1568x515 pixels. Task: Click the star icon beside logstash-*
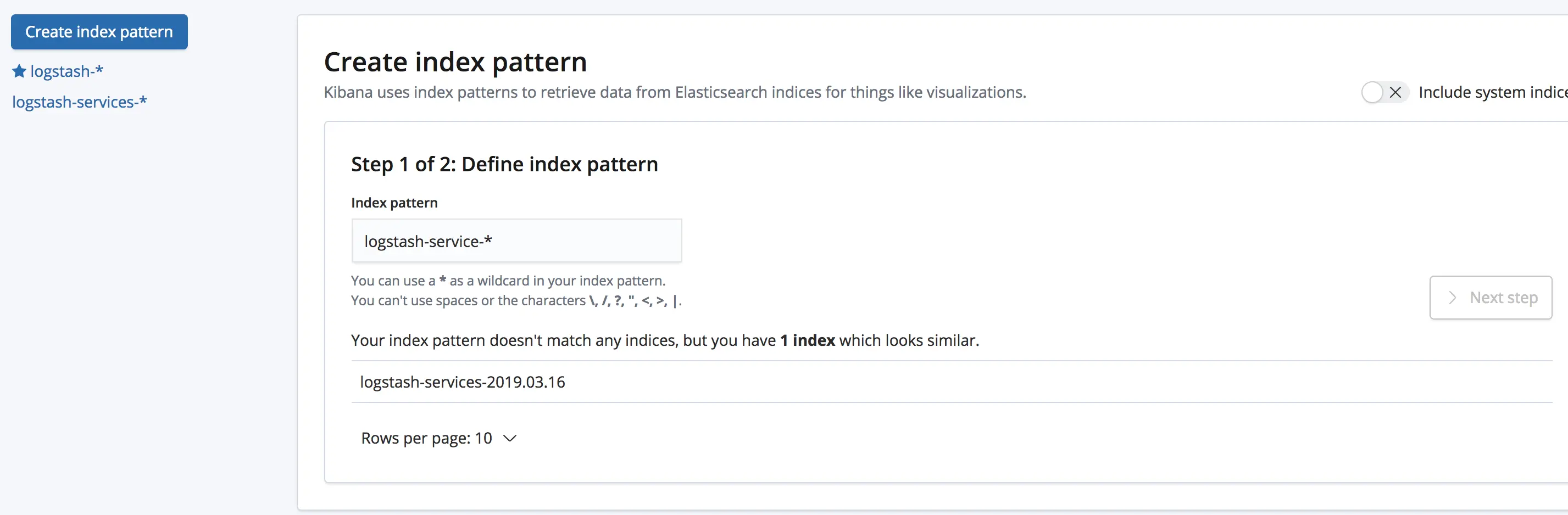(19, 72)
